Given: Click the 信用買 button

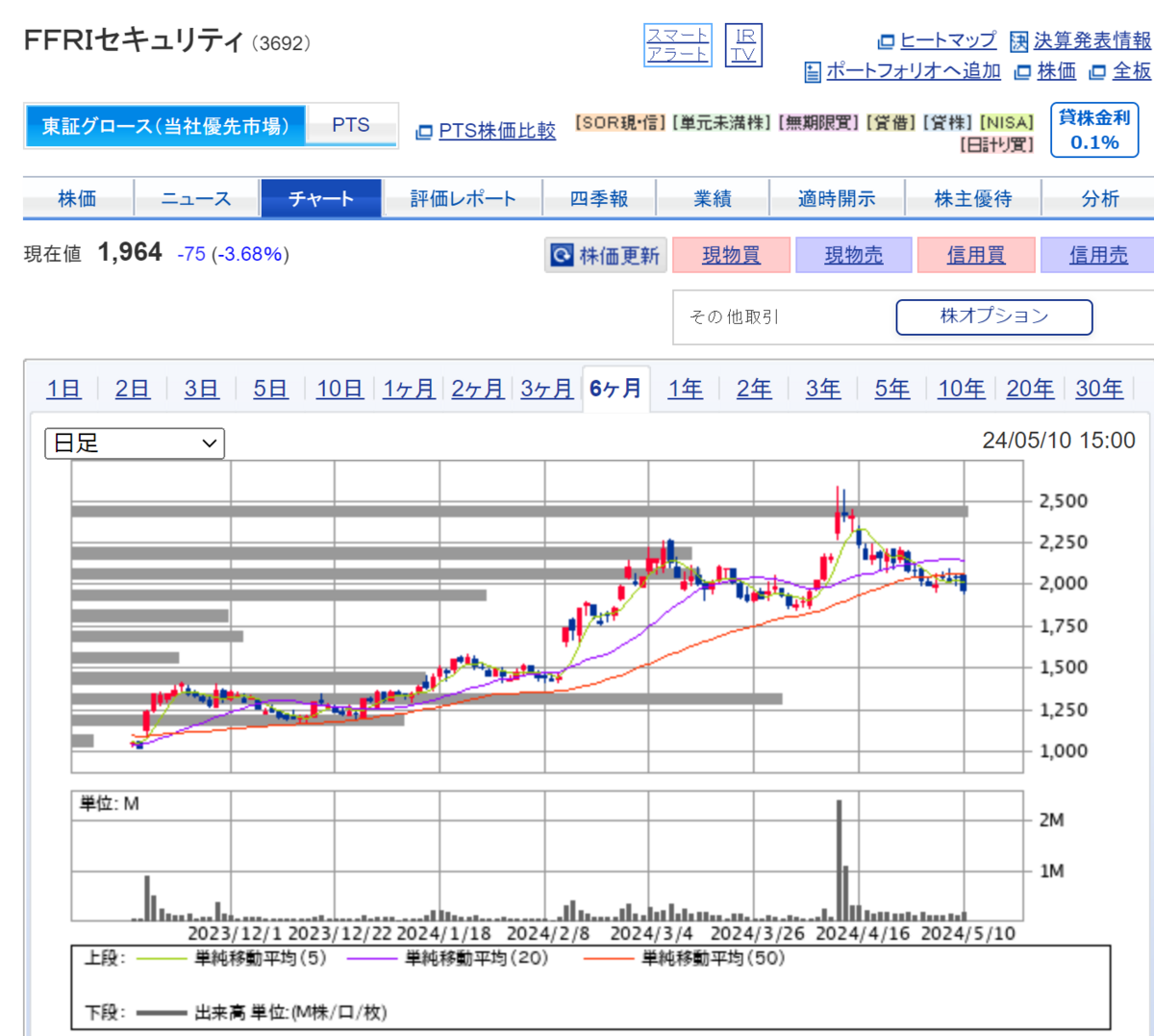Looking at the screenshot, I should (976, 255).
